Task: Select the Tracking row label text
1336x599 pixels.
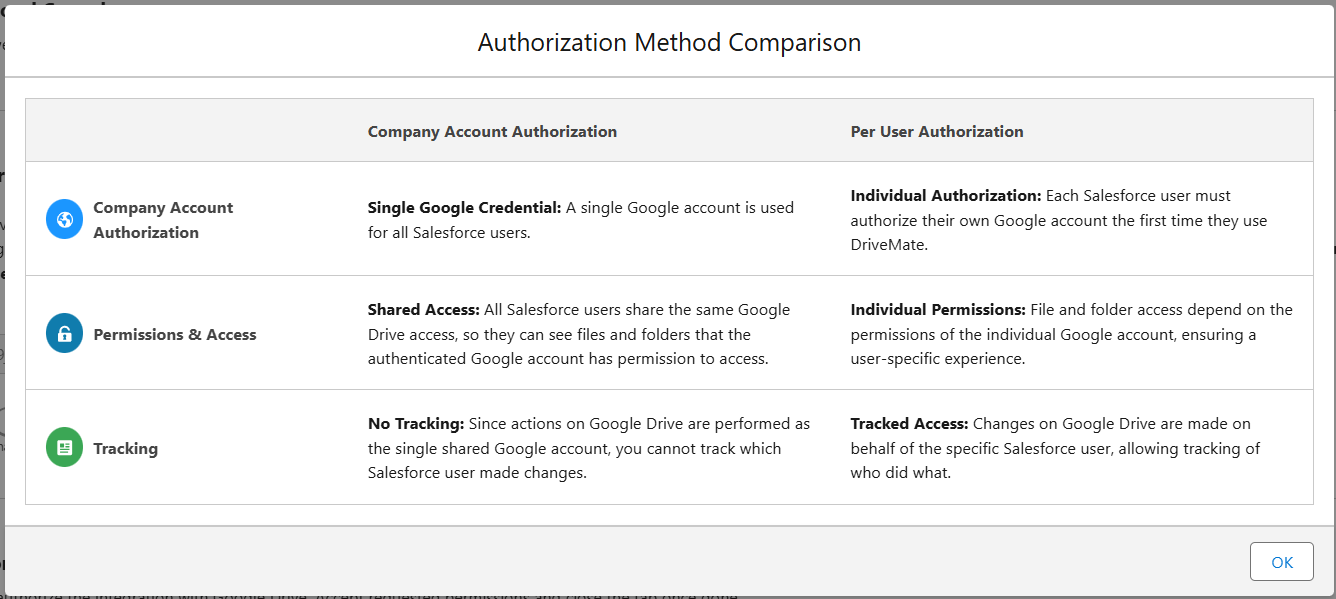Action: tap(125, 448)
